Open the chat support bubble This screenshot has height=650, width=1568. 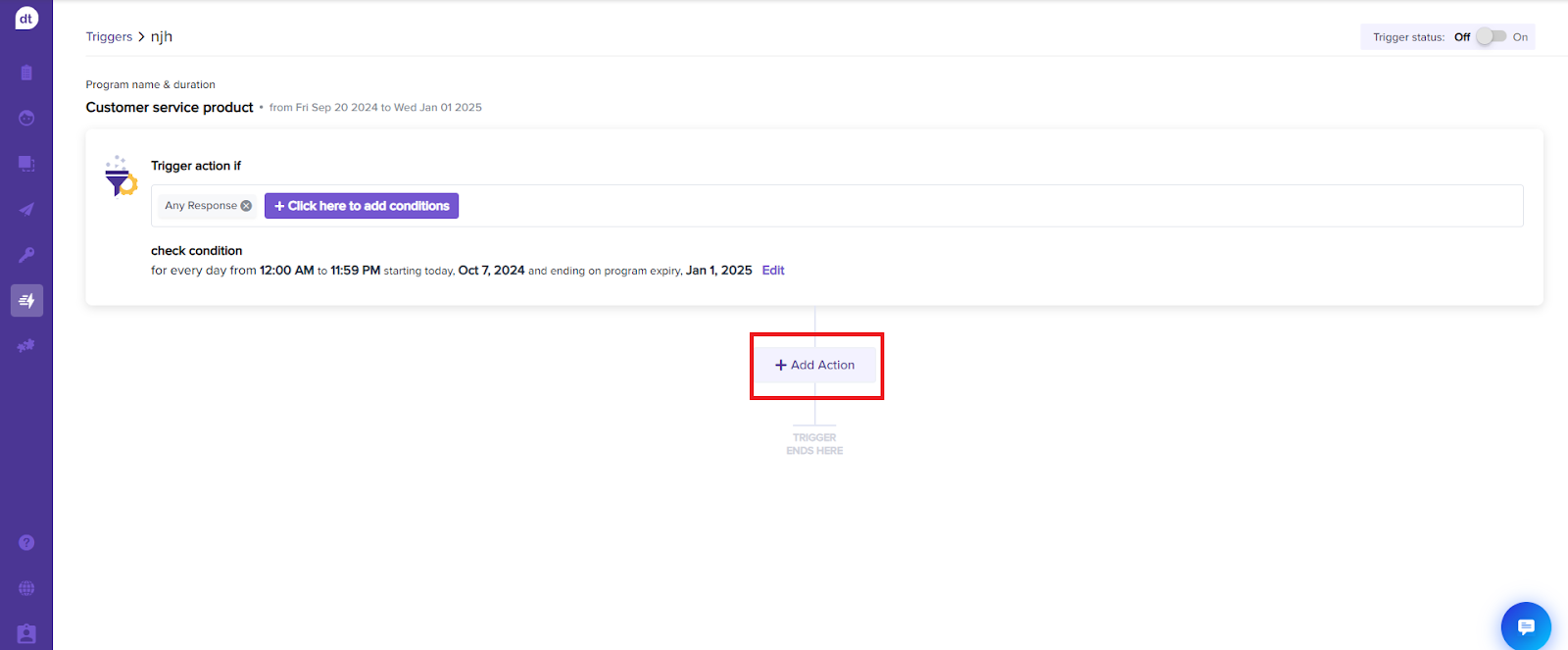[1525, 625]
